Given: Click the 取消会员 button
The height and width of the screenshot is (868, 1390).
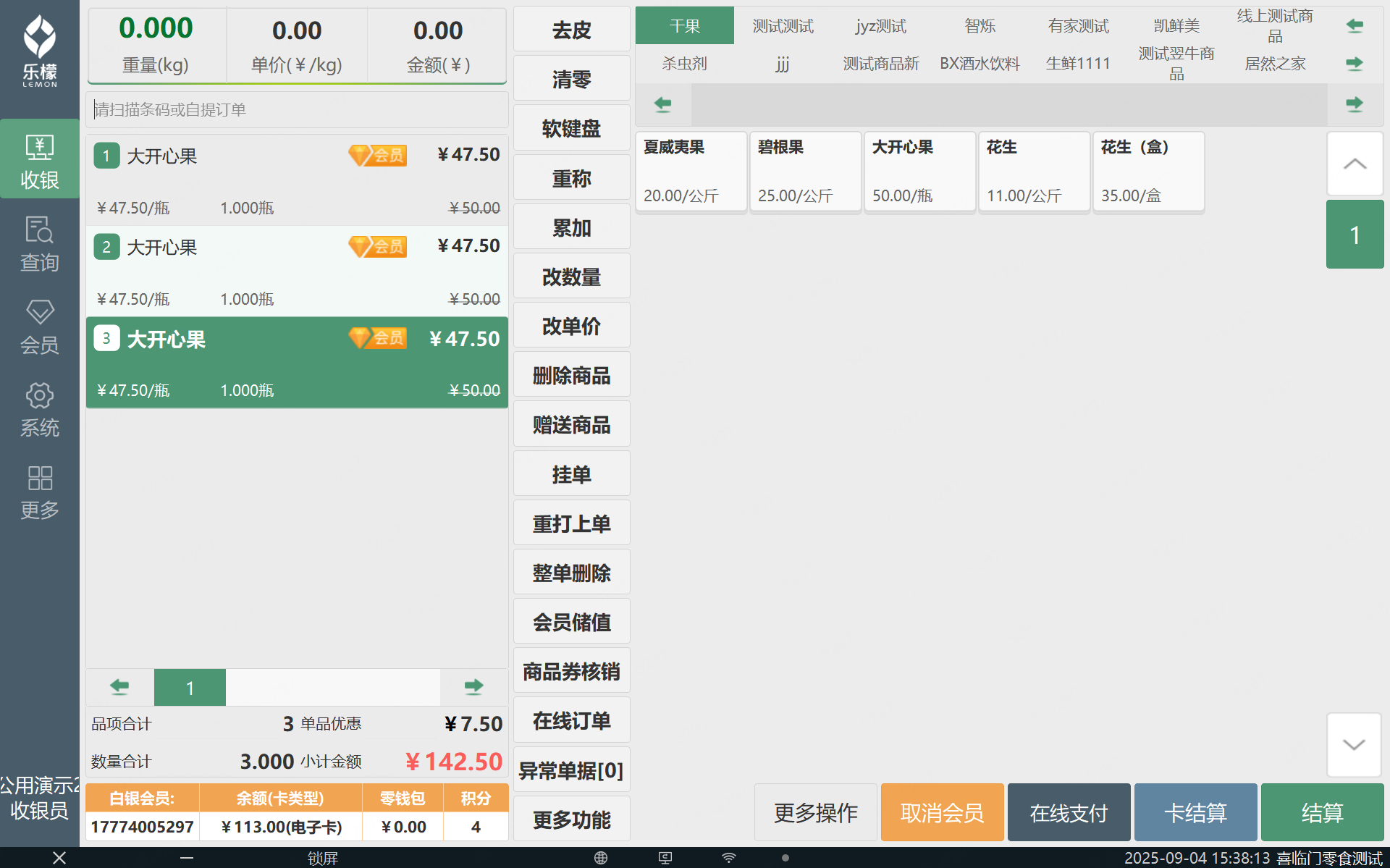Looking at the screenshot, I should [x=942, y=812].
